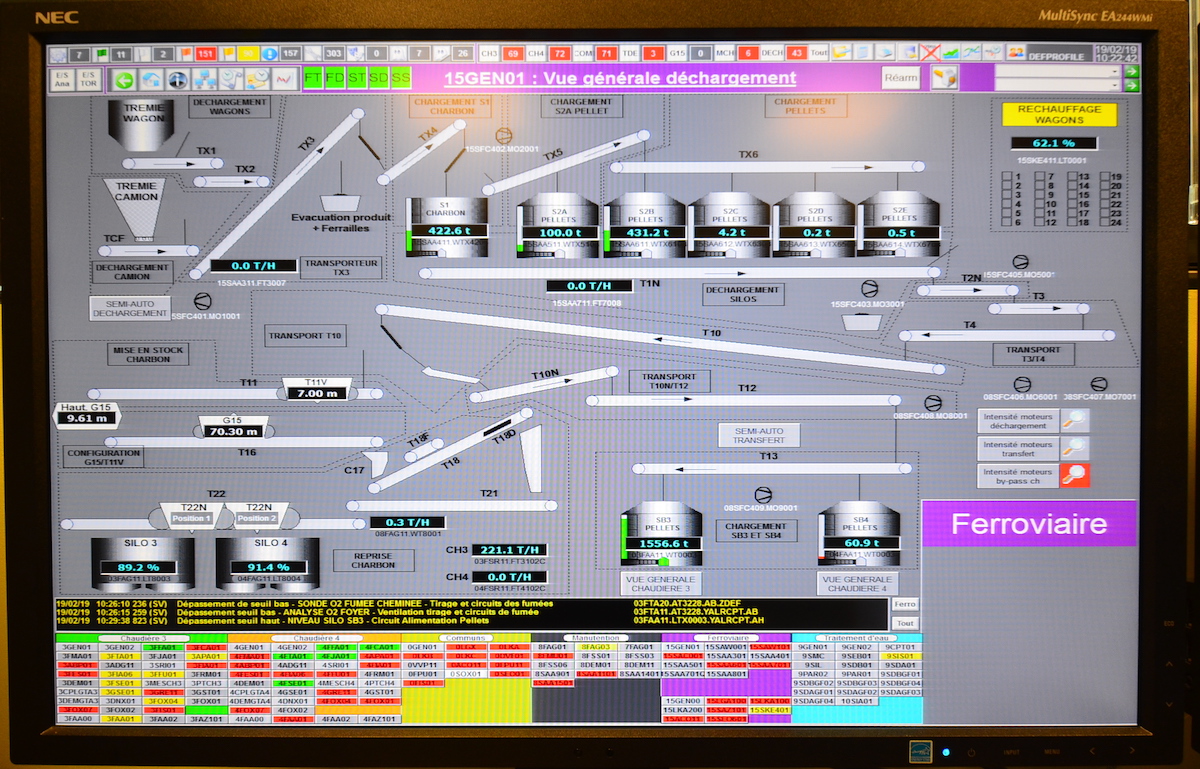Click the VUE GENERALE CHAUDIERE 3 button
1200x769 pixels.
point(660,584)
